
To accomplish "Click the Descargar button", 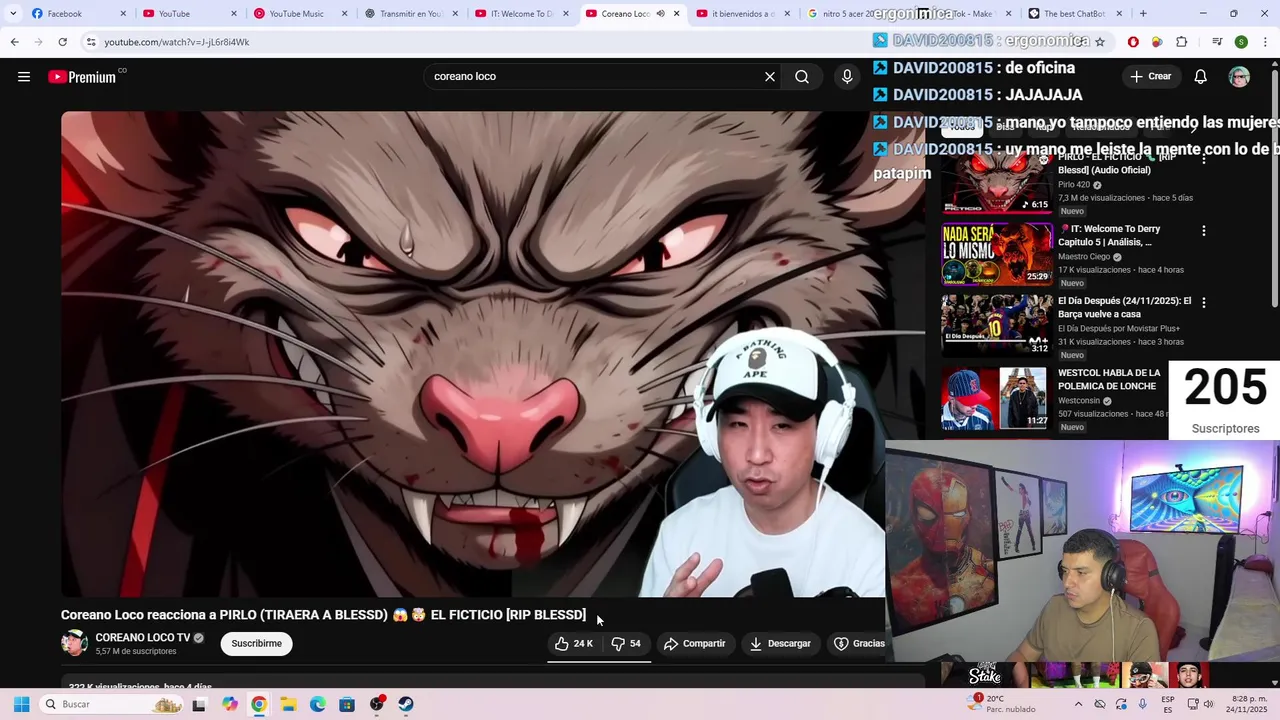I will tap(780, 644).
